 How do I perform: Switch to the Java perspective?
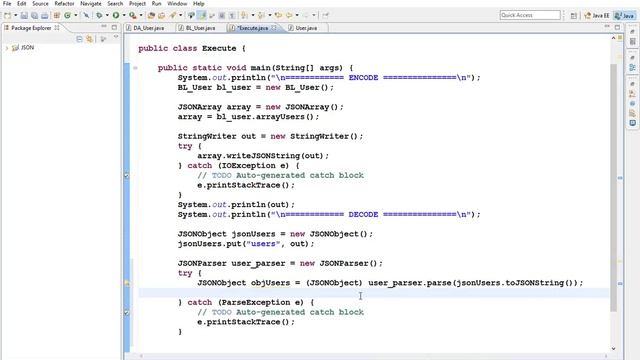tap(625, 16)
